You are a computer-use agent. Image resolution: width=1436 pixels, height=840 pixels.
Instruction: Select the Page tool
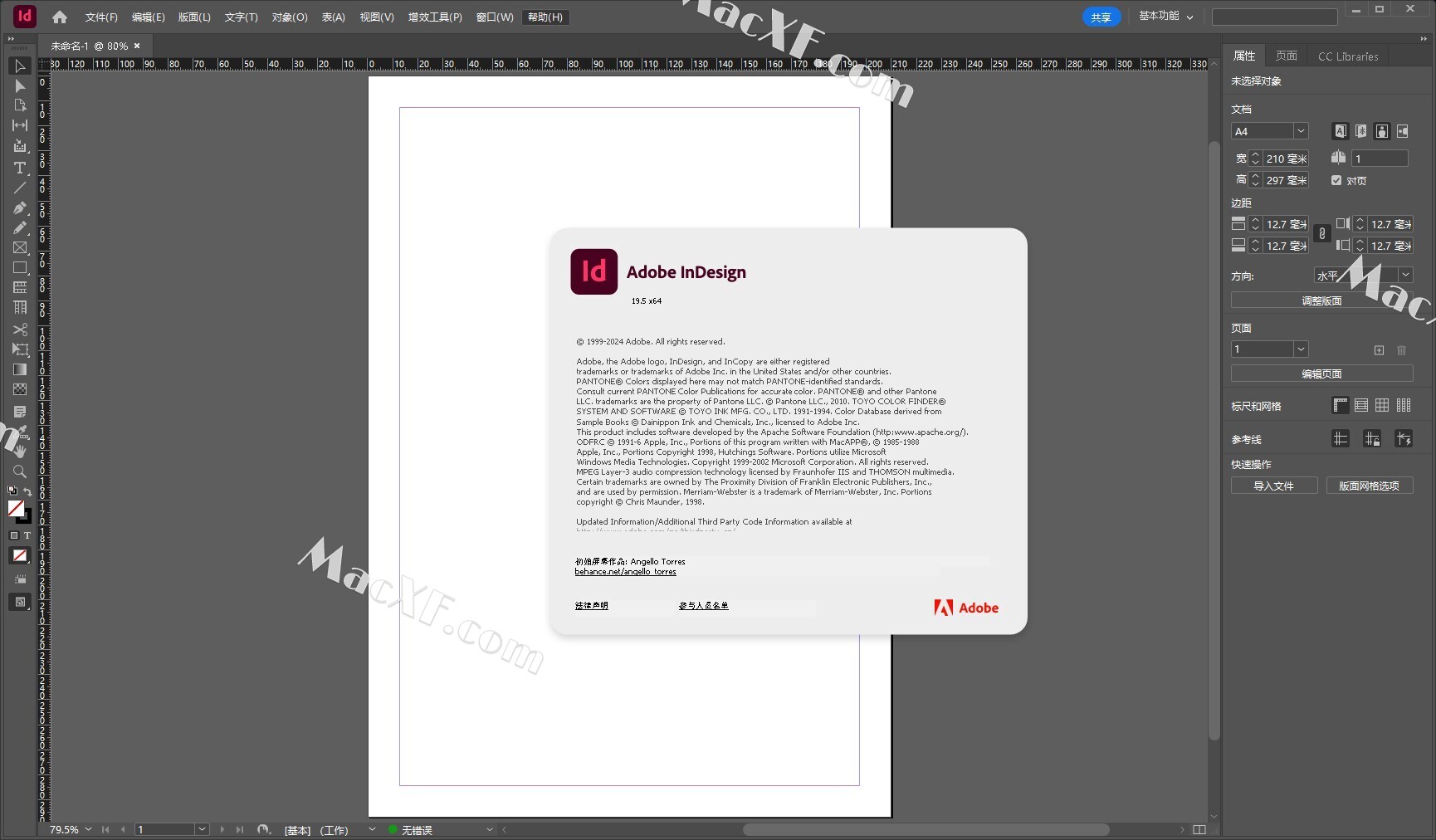tap(20, 106)
